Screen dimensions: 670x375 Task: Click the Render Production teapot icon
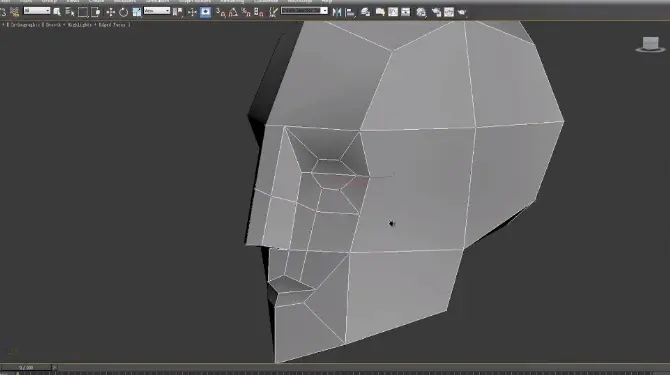[461, 12]
